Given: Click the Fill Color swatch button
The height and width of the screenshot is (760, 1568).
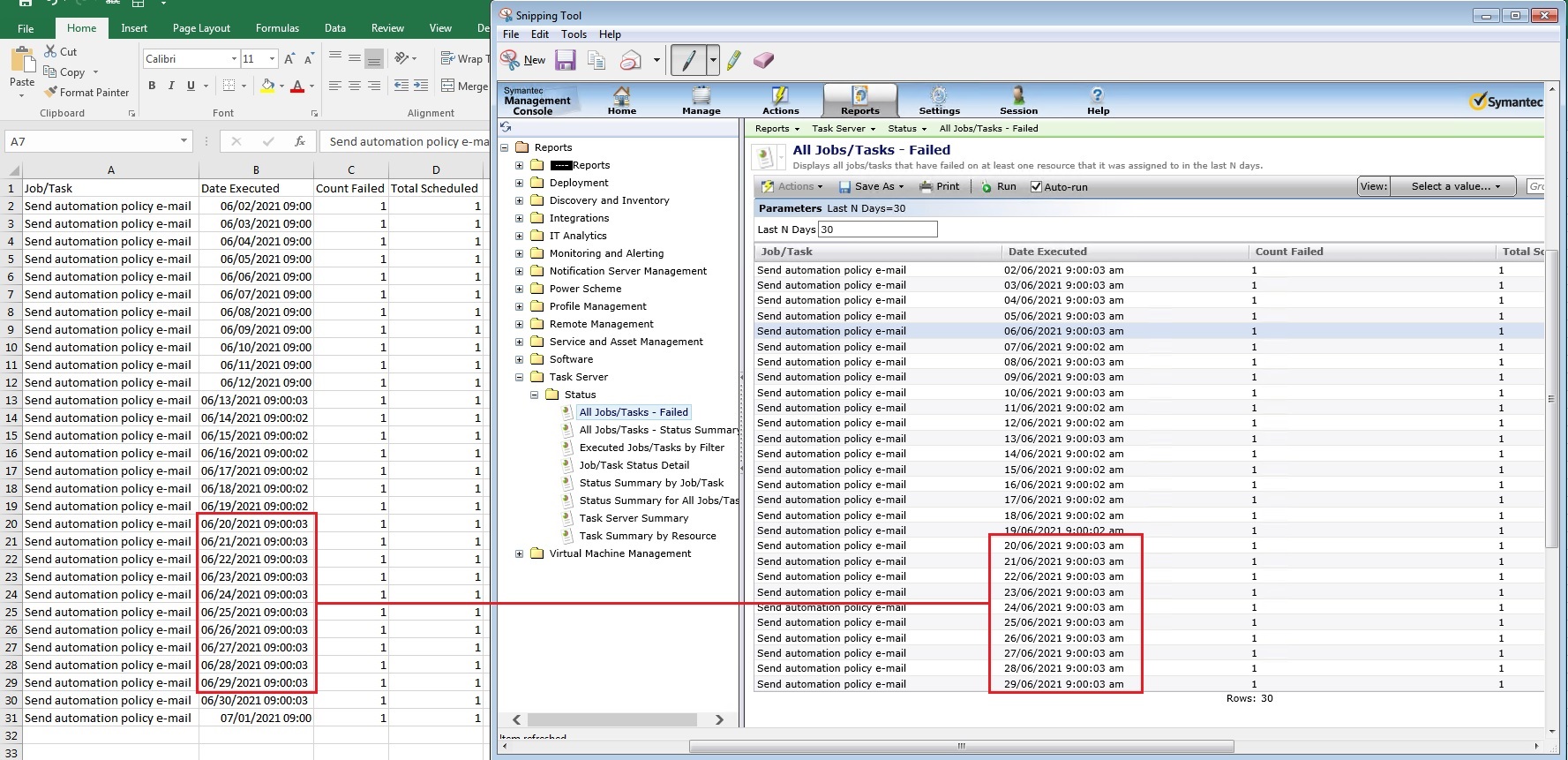Looking at the screenshot, I should pos(267,86).
